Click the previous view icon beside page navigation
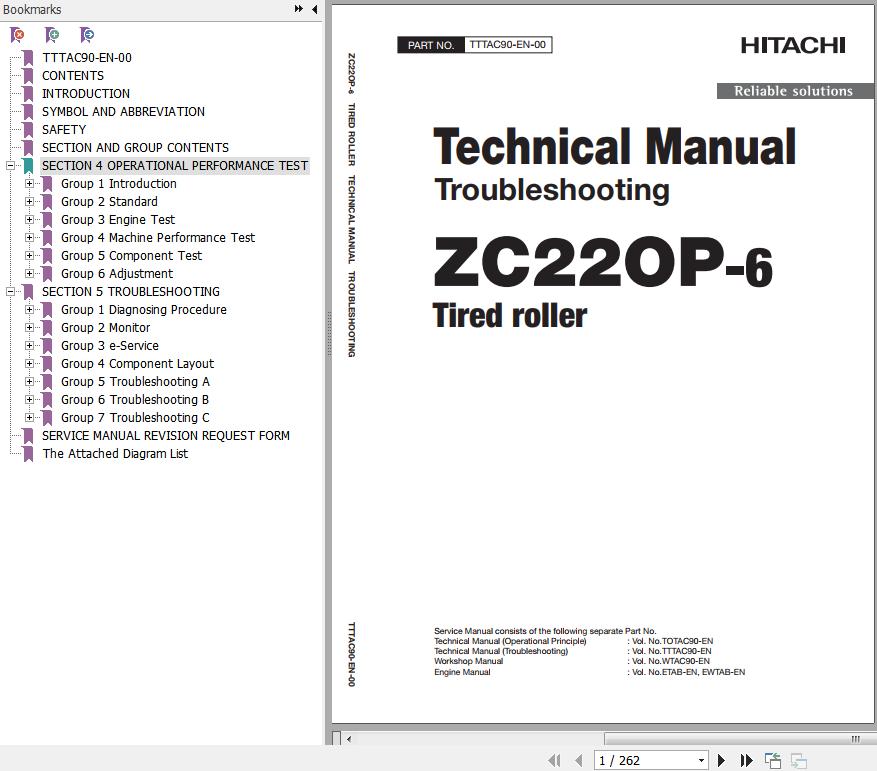Viewport: 877px width, 771px height. pos(773,760)
